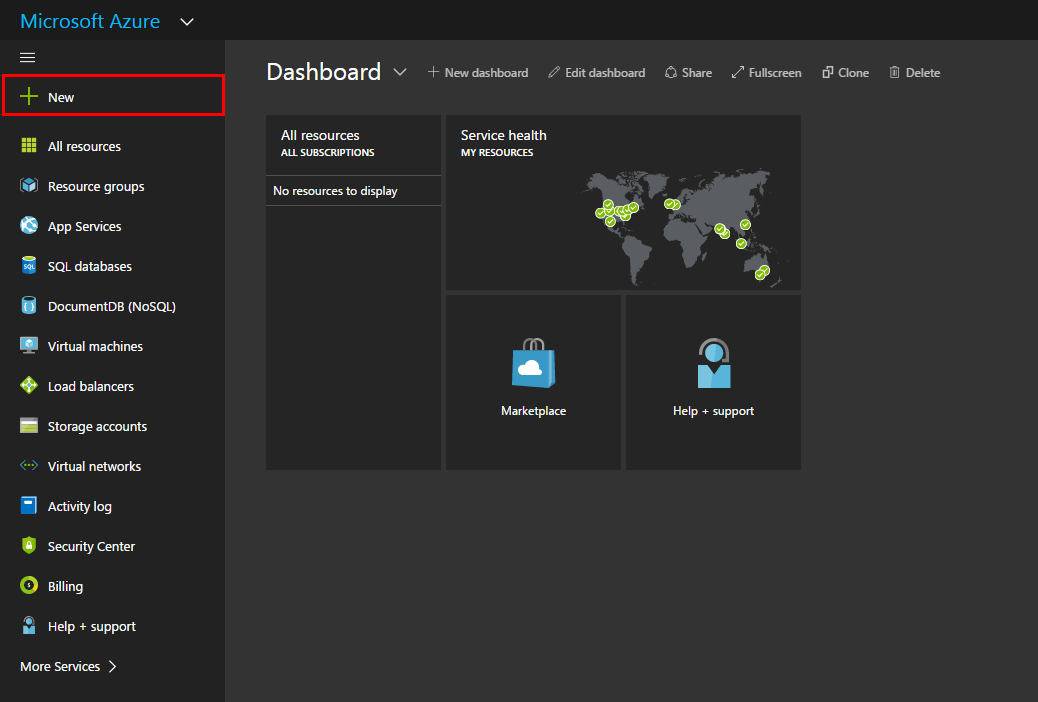This screenshot has height=702, width=1038.
Task: Click the All resources tile heading
Action: (320, 135)
